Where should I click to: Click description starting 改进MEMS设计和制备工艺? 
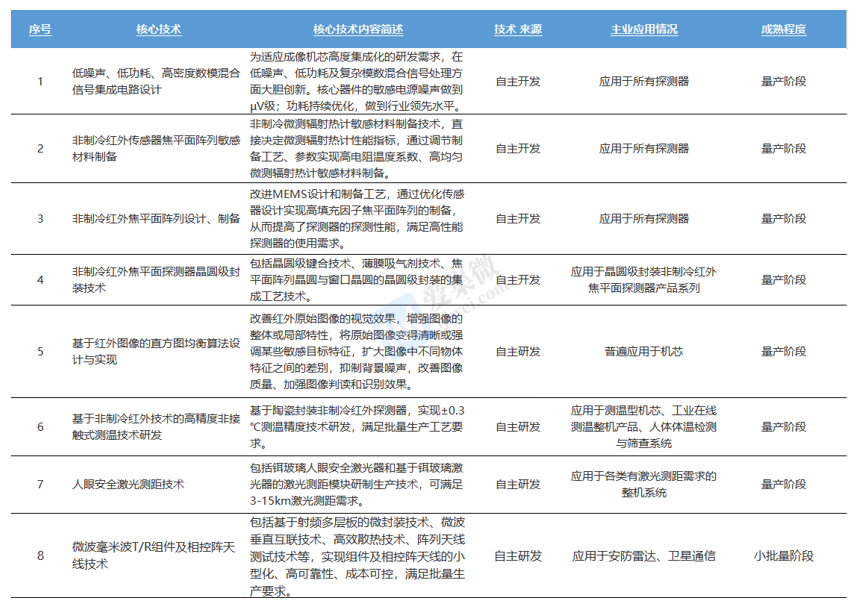(x=357, y=219)
